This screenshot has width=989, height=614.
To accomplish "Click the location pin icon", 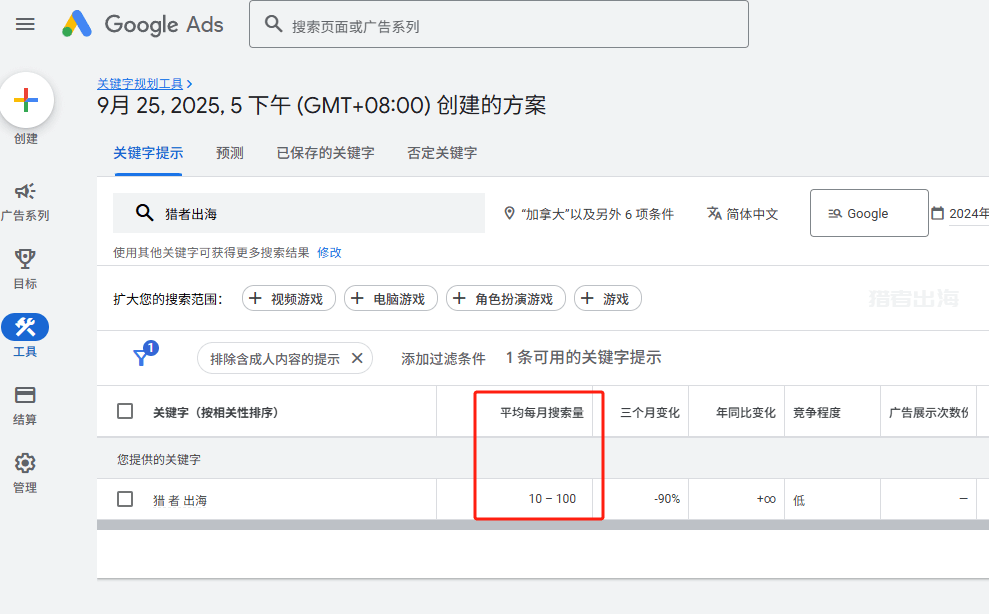I will pos(510,213).
